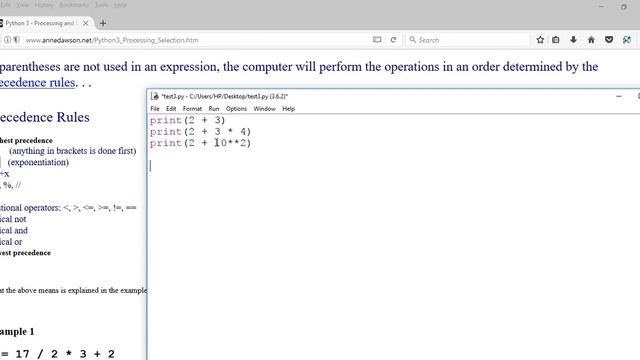Reload the current page

393,40
